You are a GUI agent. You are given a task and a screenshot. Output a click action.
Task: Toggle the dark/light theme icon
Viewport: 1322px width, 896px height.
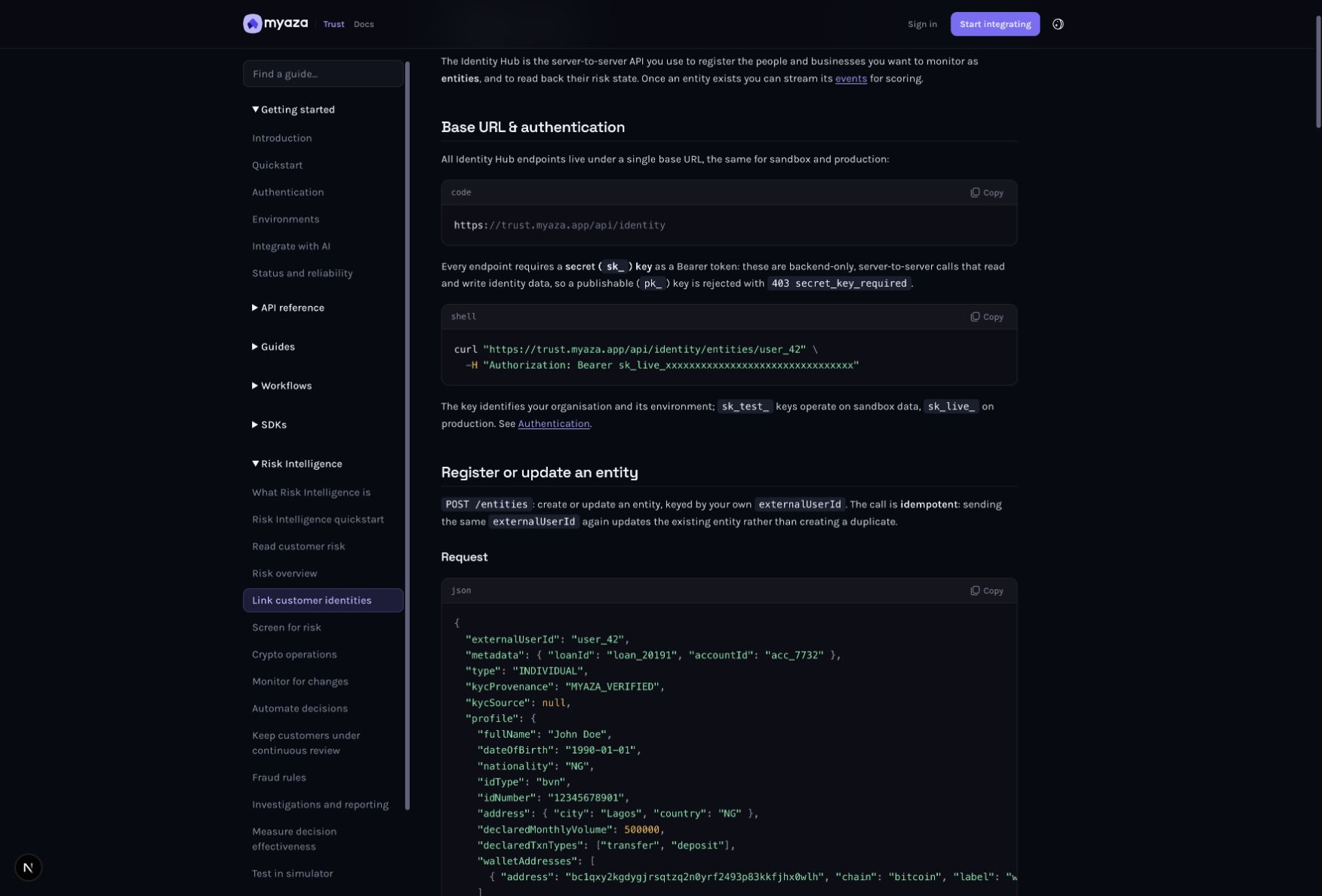(1058, 24)
